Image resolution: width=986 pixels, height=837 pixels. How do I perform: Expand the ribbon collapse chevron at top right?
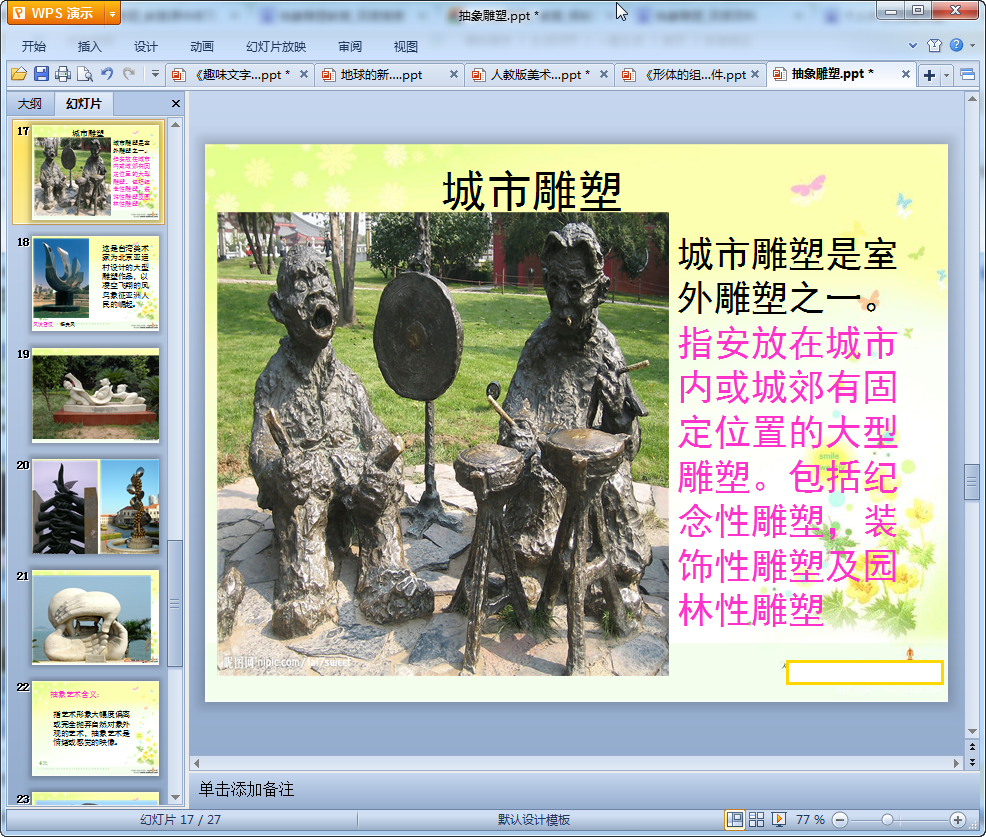point(913,45)
